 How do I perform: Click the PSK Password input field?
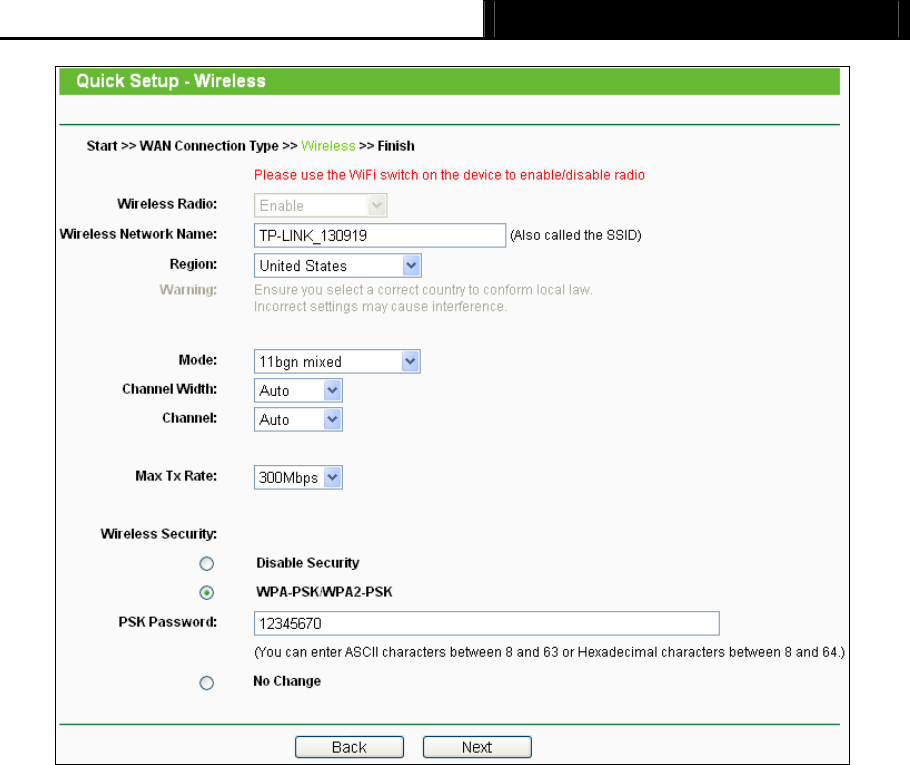tap(486, 623)
